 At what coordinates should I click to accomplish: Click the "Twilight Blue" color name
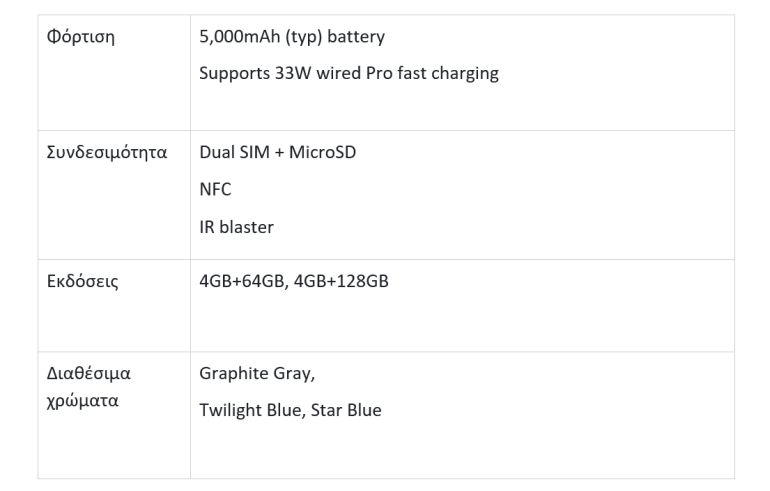click(249, 410)
